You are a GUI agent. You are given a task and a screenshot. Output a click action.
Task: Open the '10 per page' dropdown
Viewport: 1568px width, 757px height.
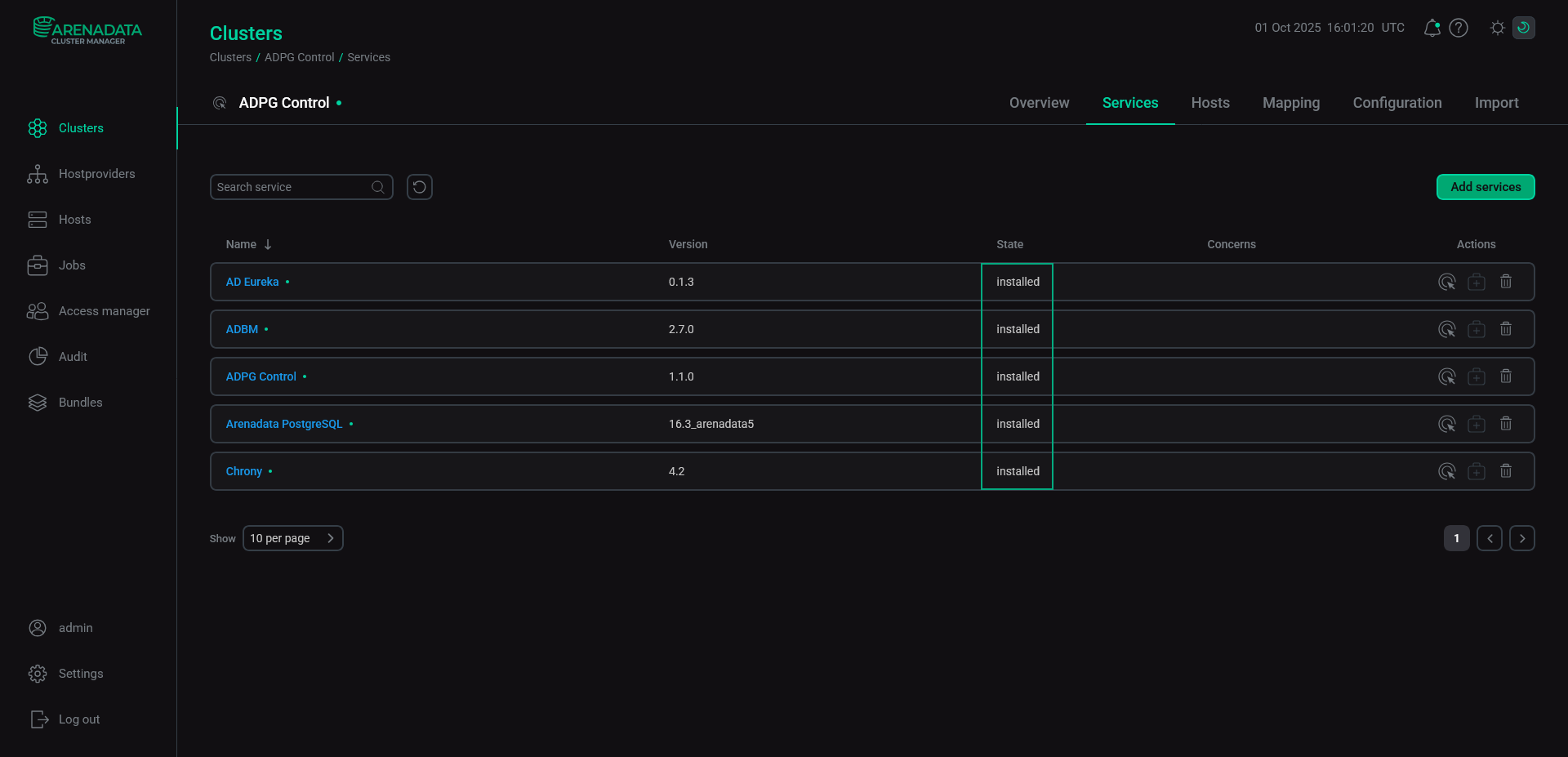(x=292, y=538)
